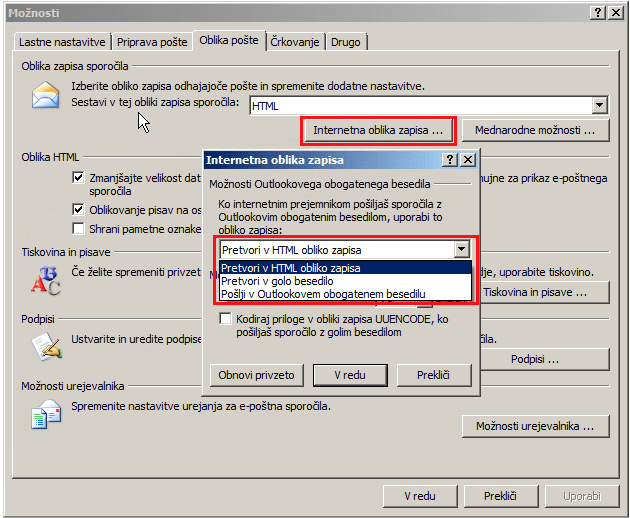The image size is (630, 518).
Task: Switch to the Črkovanje tab
Action: (x=295, y=41)
